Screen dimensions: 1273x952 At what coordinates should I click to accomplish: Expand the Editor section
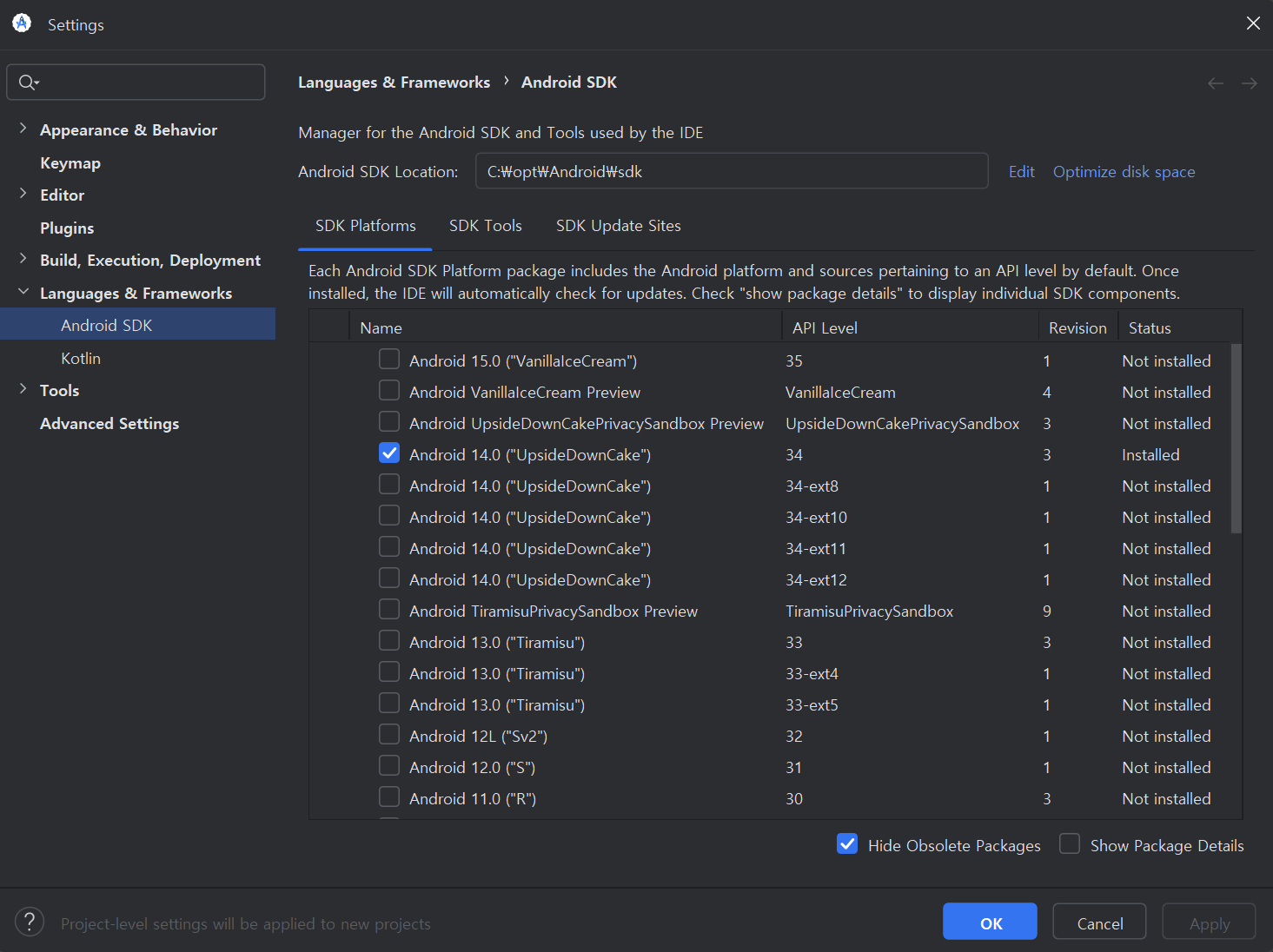[x=23, y=194]
